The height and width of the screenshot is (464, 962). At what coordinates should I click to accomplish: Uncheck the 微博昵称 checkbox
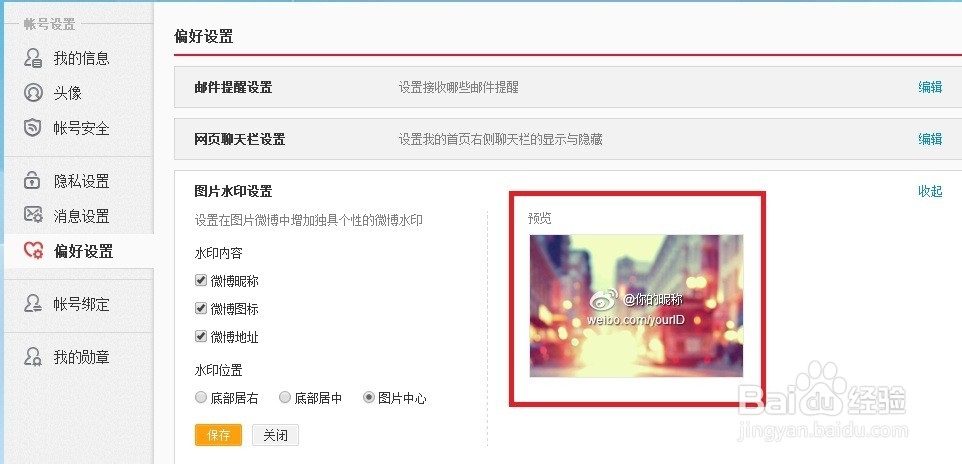pos(201,280)
